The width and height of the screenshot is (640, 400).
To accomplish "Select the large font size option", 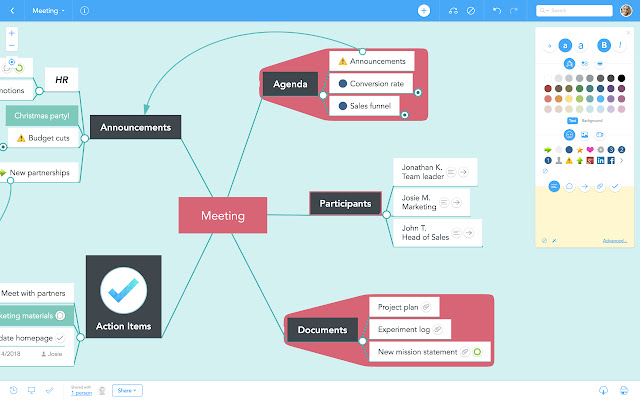I will (581, 46).
